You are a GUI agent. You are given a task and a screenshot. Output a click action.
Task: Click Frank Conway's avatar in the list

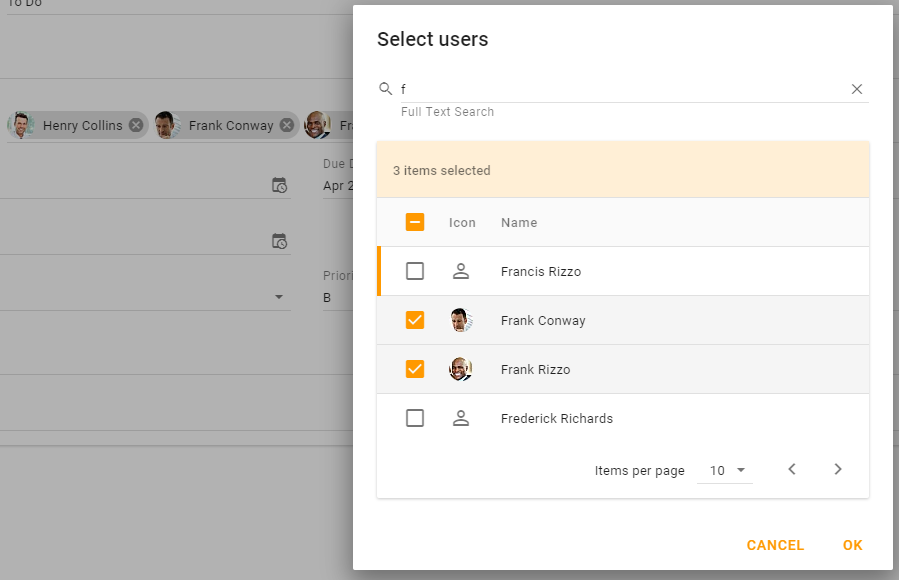pyautogui.click(x=461, y=320)
